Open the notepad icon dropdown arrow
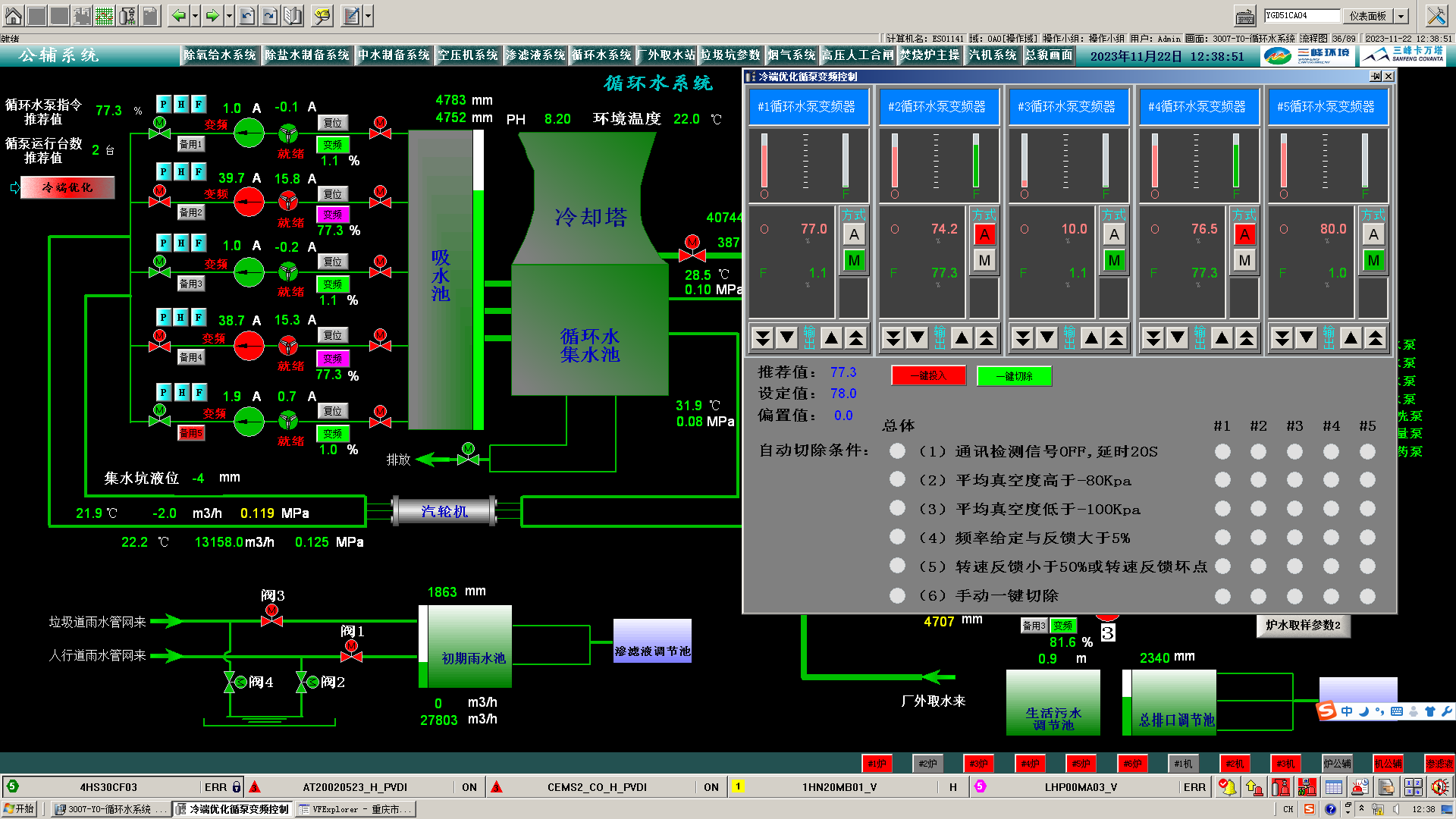 [368, 15]
